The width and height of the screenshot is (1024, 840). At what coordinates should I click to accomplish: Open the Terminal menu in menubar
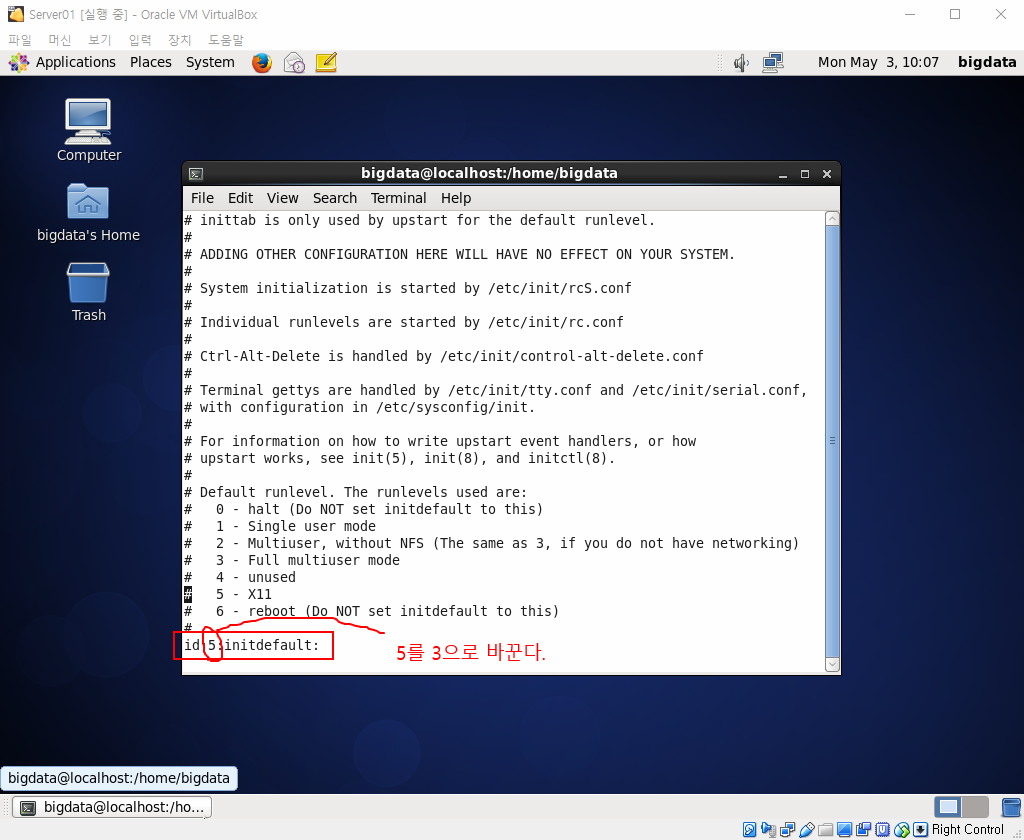point(398,198)
